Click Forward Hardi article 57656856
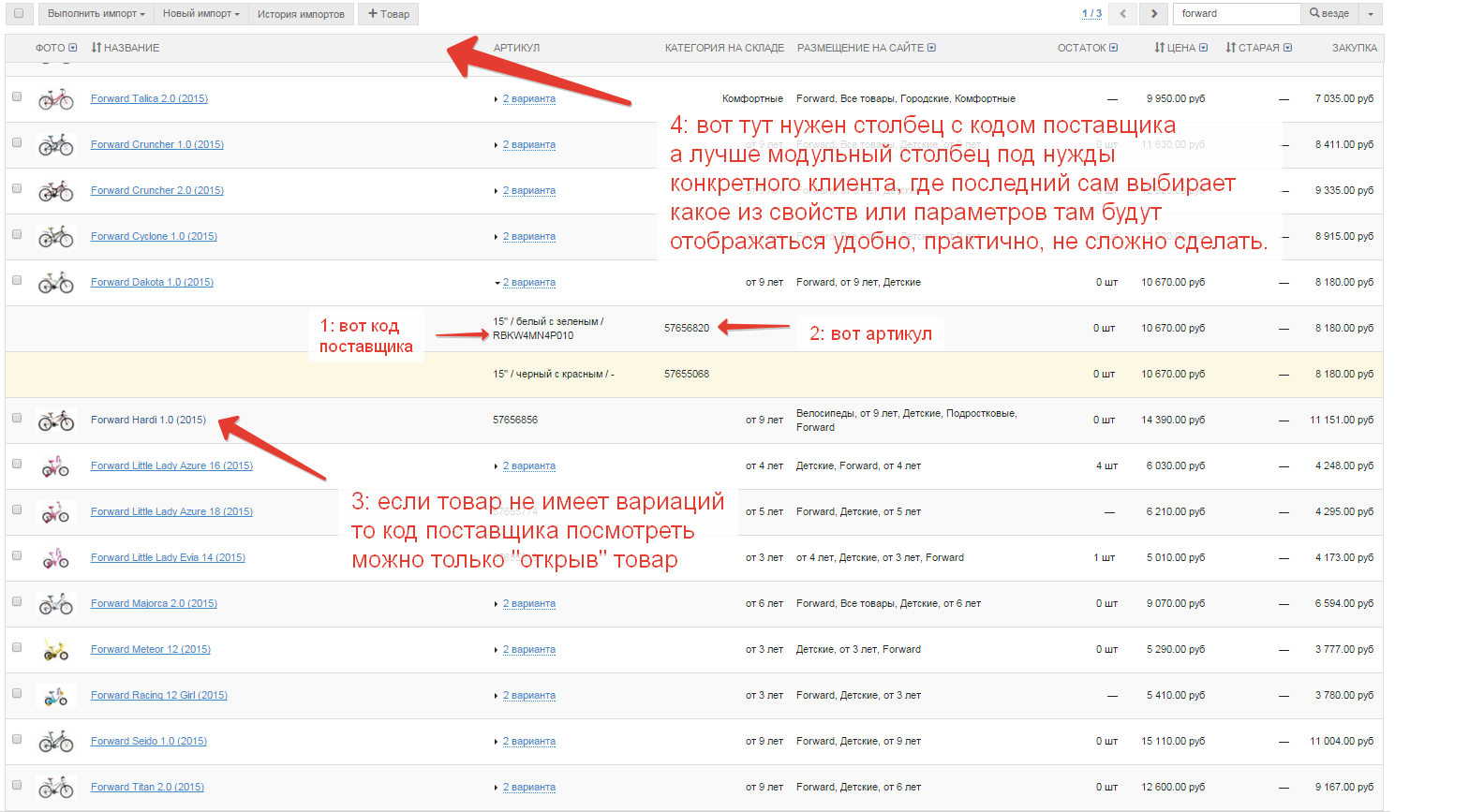 pyautogui.click(x=515, y=421)
